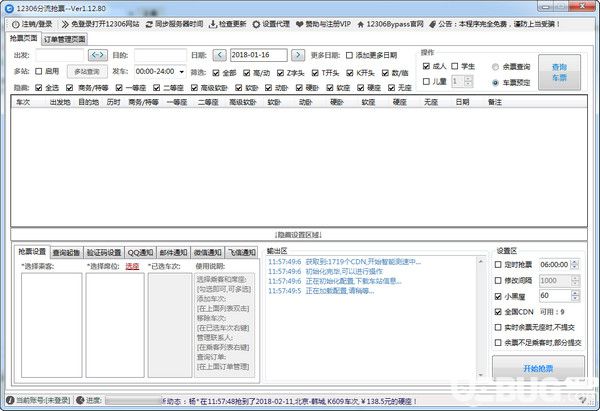Toggle the 高/动 filter checkbox
This screenshot has width=600, height=411.
pos(246,73)
